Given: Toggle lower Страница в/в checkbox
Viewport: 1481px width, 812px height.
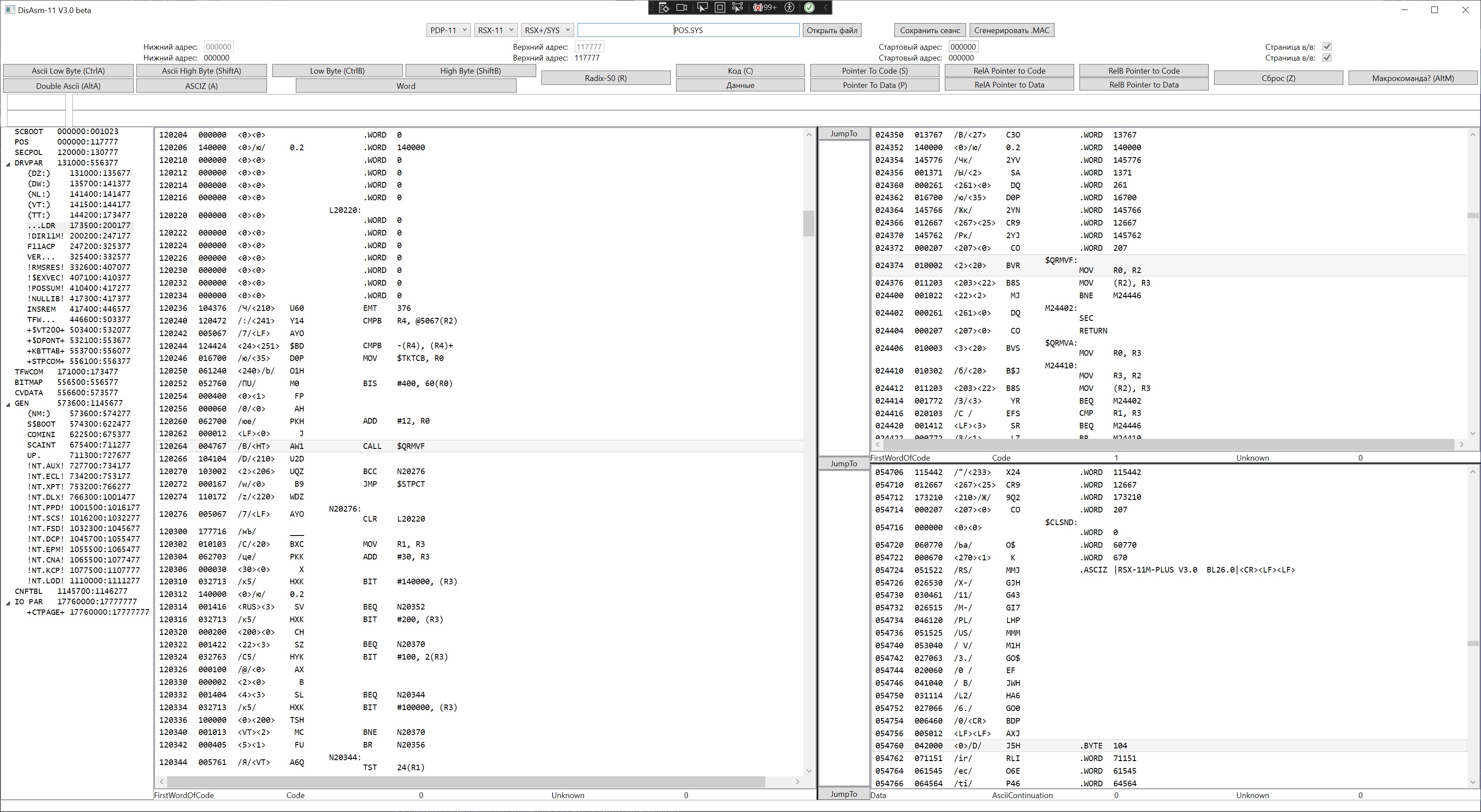Looking at the screenshot, I should pos(1327,57).
